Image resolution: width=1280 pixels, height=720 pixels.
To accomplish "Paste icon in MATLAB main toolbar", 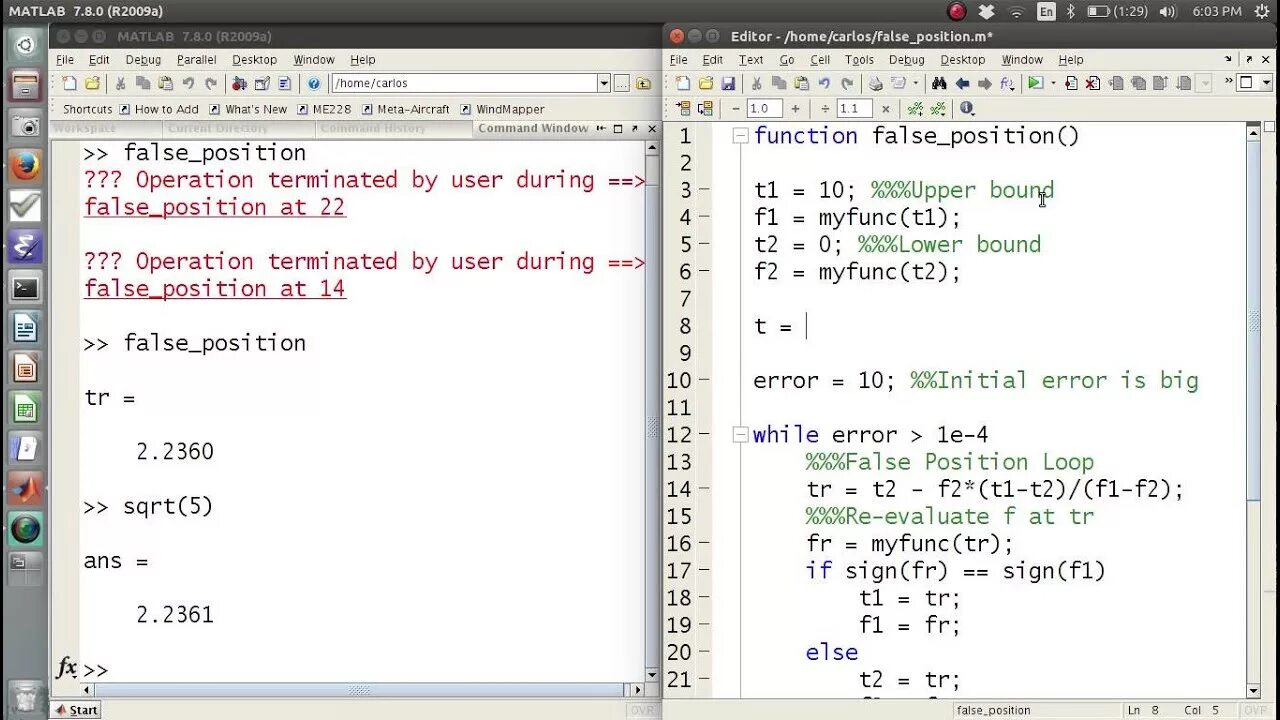I will 166,84.
